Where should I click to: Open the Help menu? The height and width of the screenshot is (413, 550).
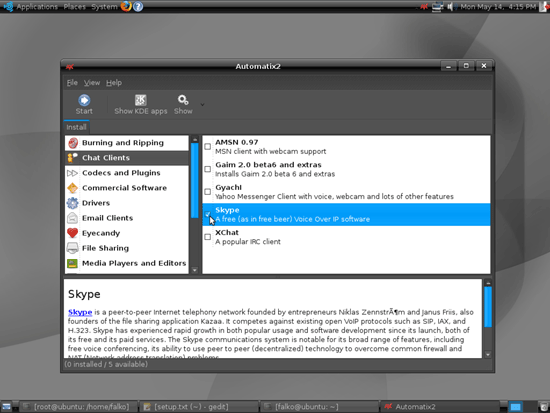click(x=114, y=83)
